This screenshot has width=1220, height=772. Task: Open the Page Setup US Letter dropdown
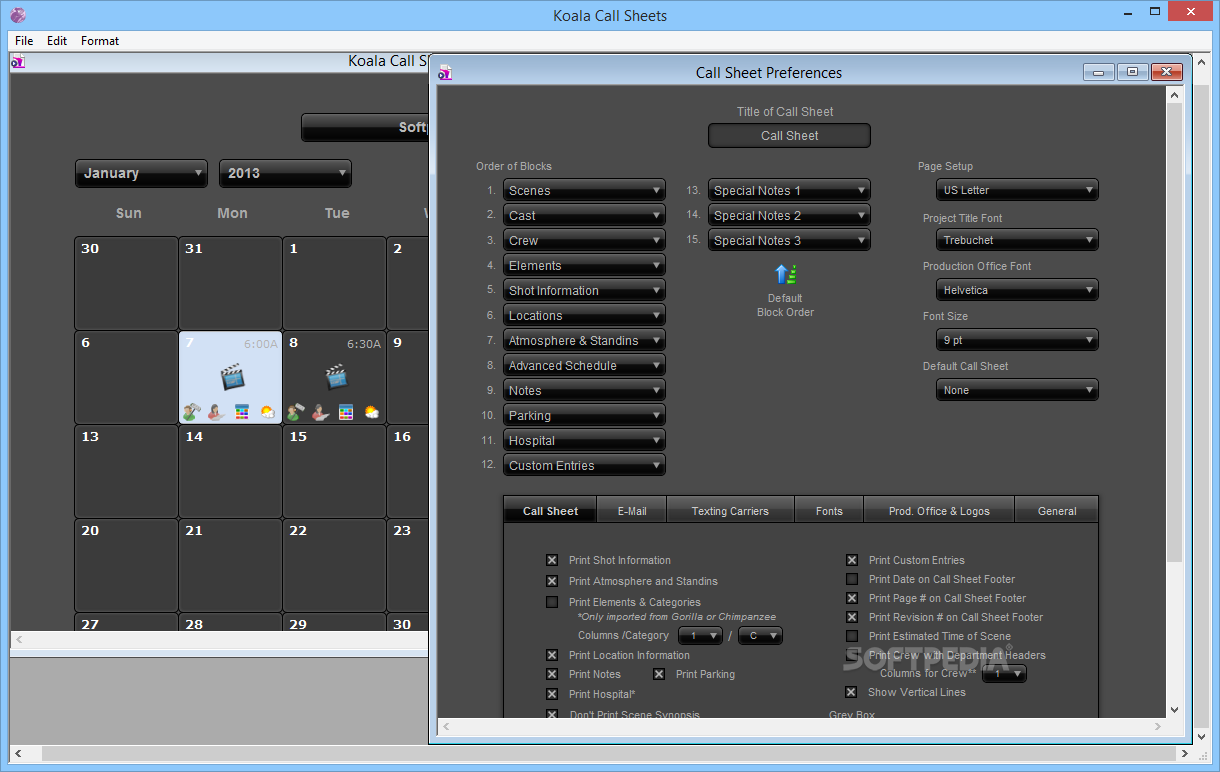(1017, 190)
